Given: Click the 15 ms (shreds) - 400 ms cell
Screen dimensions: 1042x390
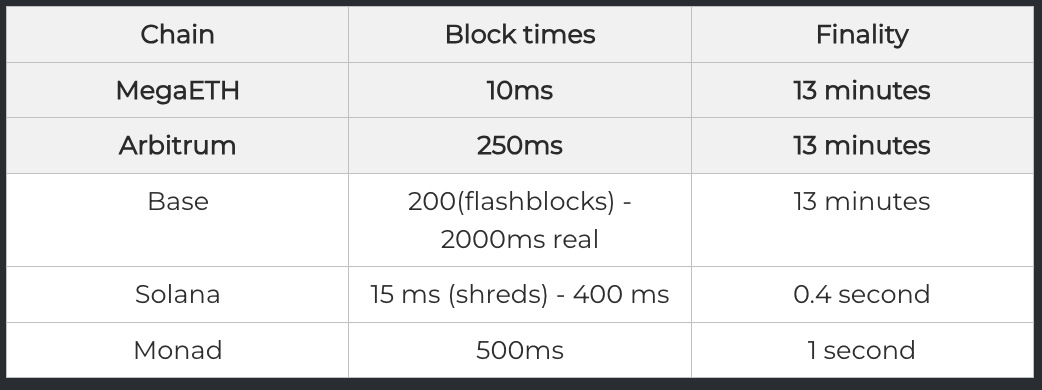Looking at the screenshot, I should click(x=520, y=294).
